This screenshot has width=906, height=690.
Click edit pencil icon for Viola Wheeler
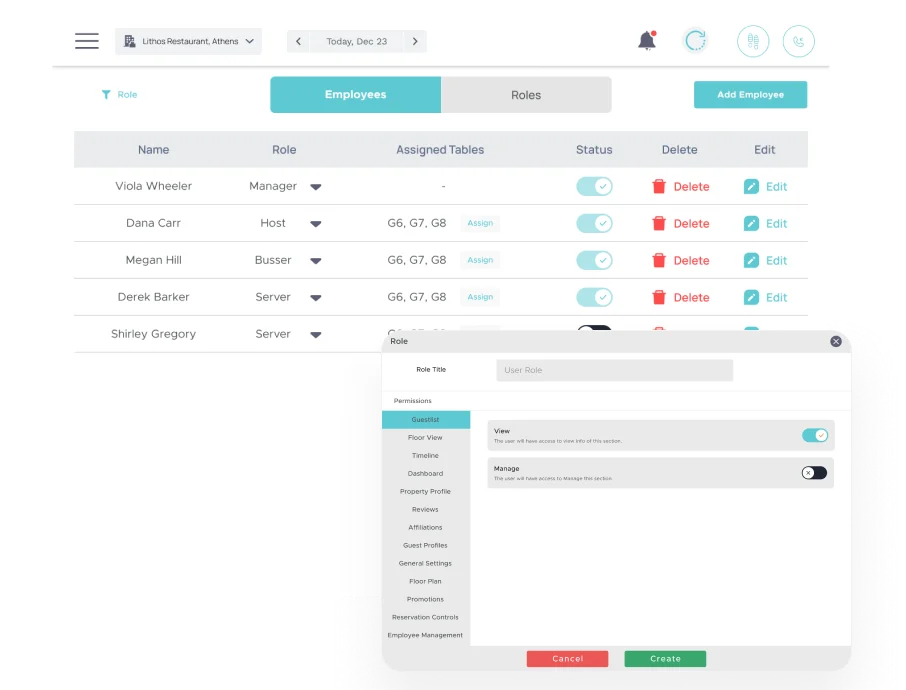tap(751, 186)
